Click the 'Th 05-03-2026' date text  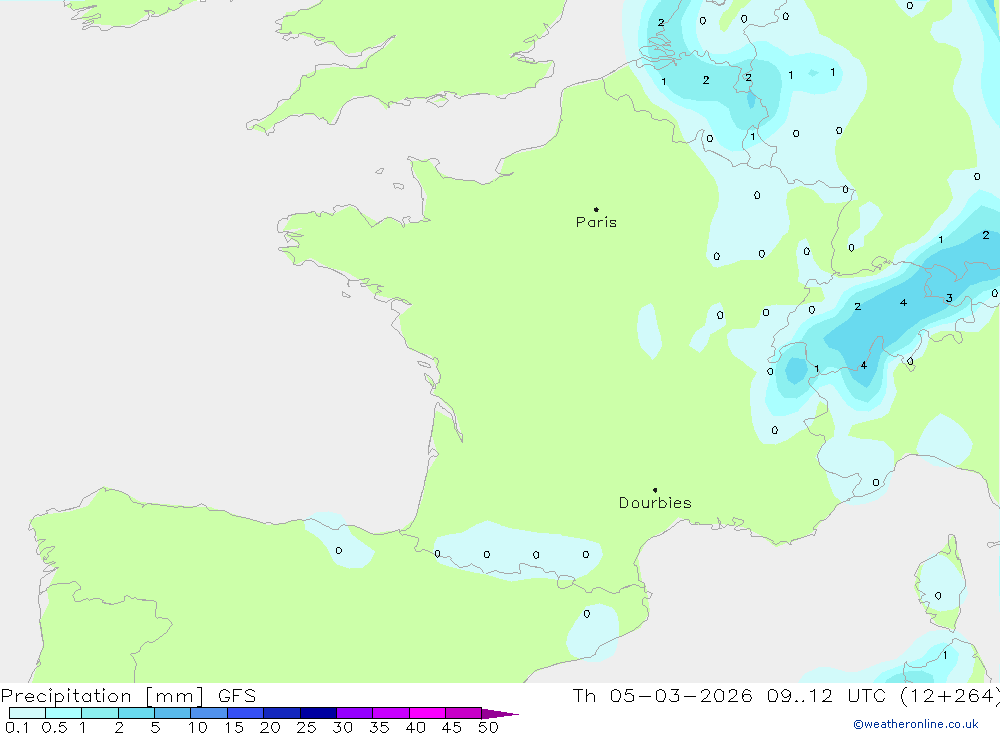[662, 695]
